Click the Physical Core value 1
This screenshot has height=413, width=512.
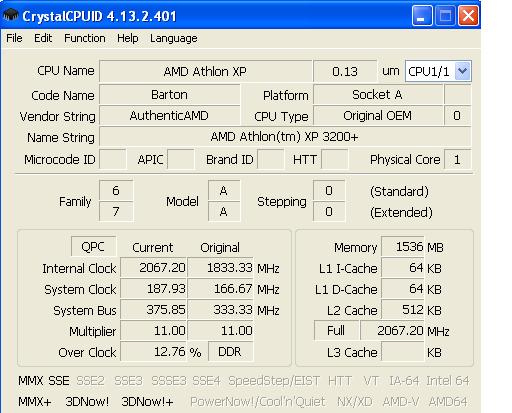coord(457,159)
